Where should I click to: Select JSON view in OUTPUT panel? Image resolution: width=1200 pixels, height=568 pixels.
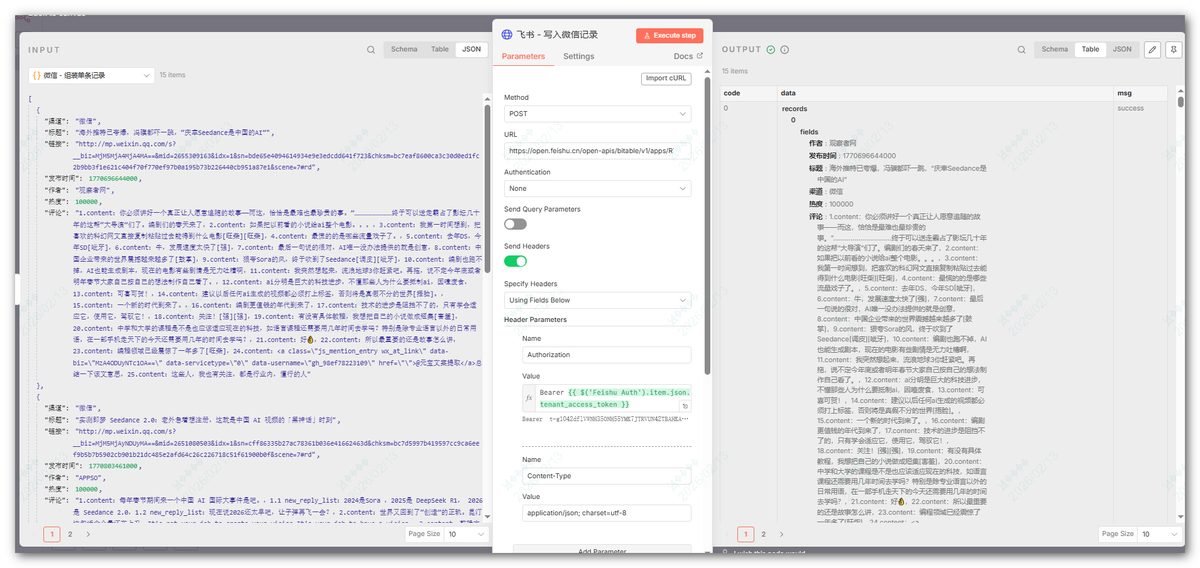tap(1122, 49)
